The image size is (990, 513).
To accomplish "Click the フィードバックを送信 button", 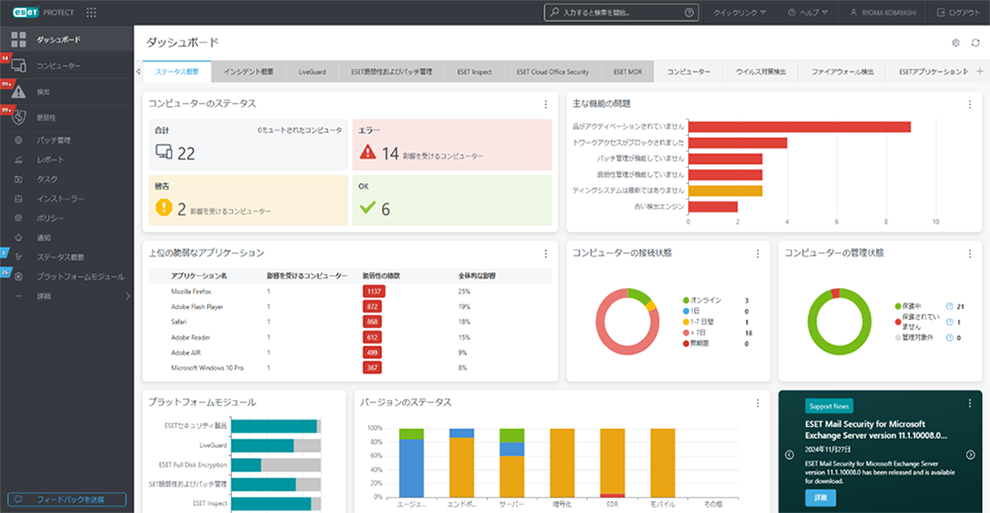I will [x=67, y=498].
